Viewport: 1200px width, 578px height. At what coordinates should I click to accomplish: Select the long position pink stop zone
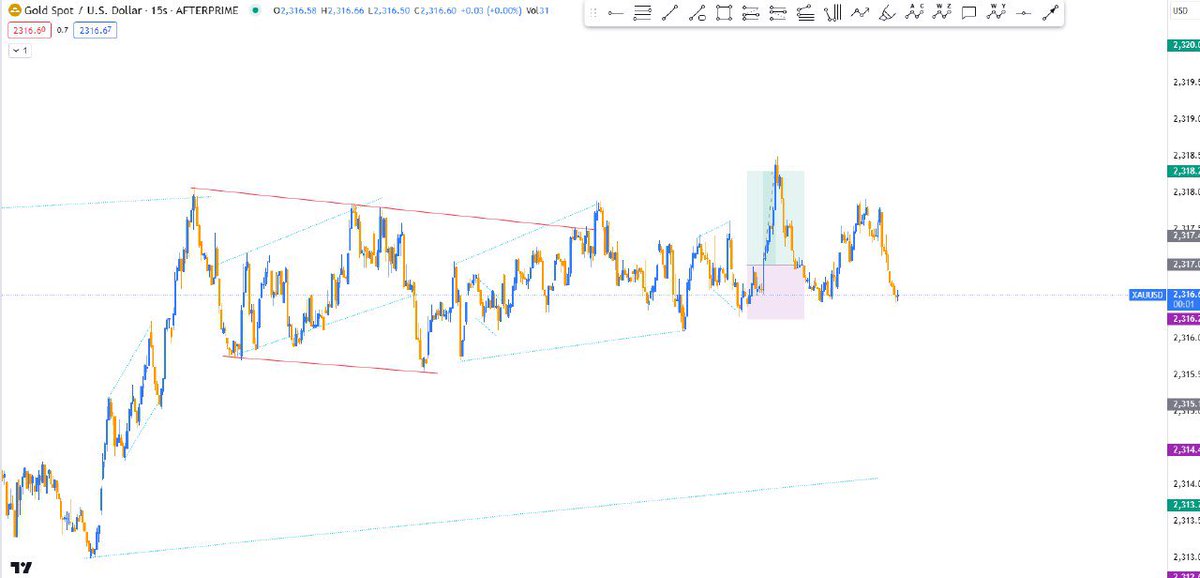[776, 292]
